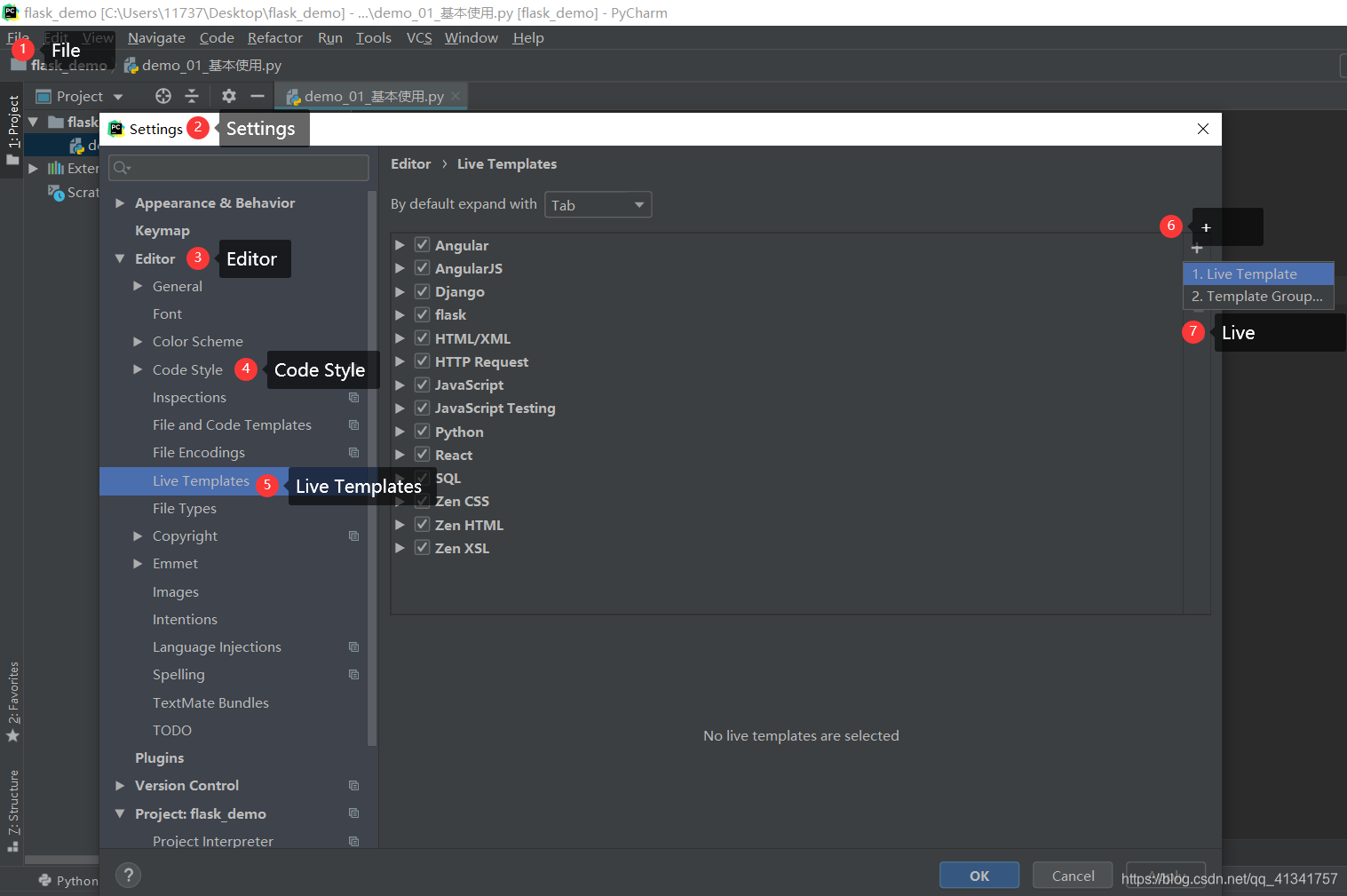Select File Types settings page
Viewport: 1347px width, 896px height.
[x=185, y=509]
